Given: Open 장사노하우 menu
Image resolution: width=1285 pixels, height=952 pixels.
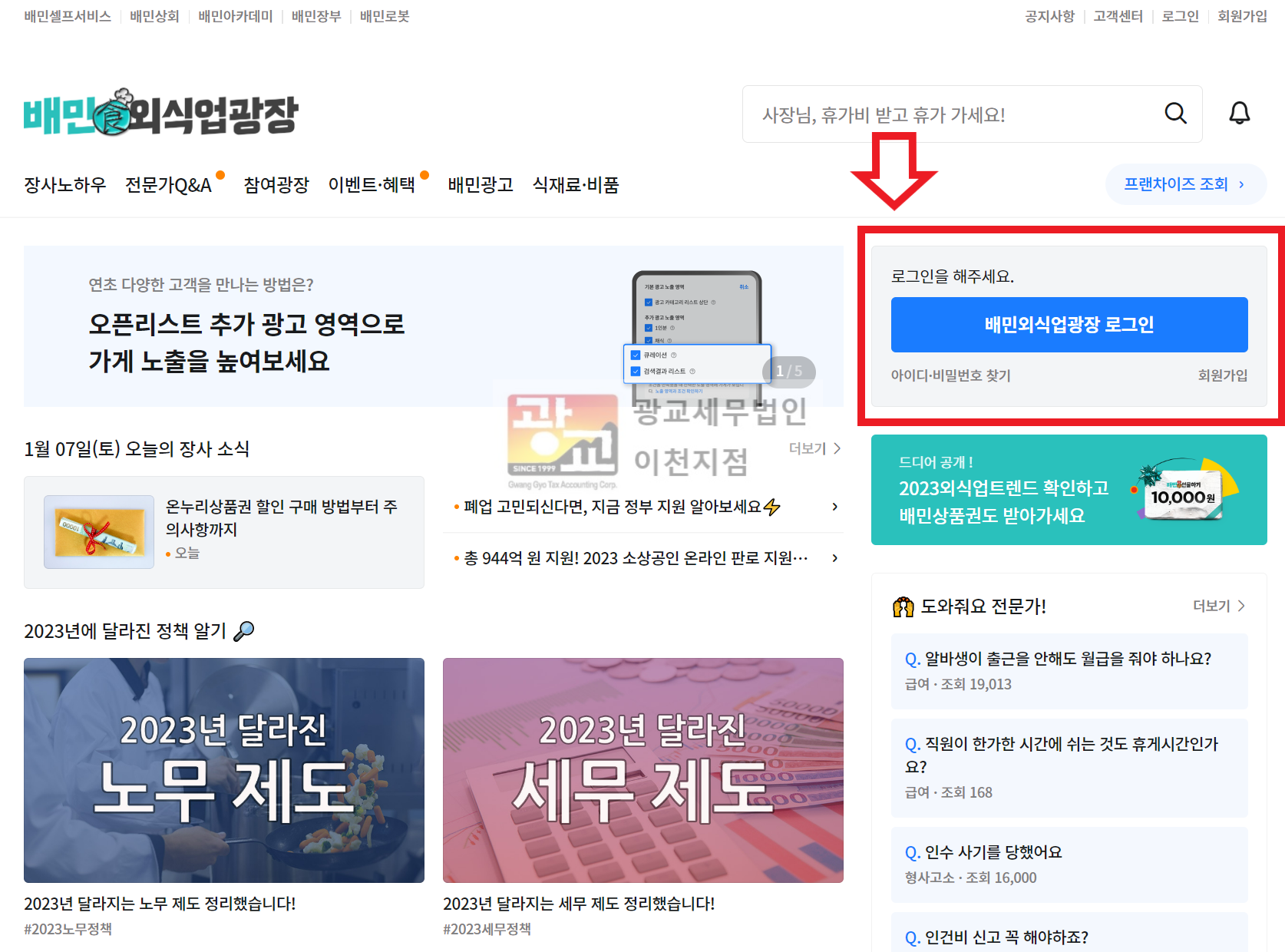Looking at the screenshot, I should [65, 185].
